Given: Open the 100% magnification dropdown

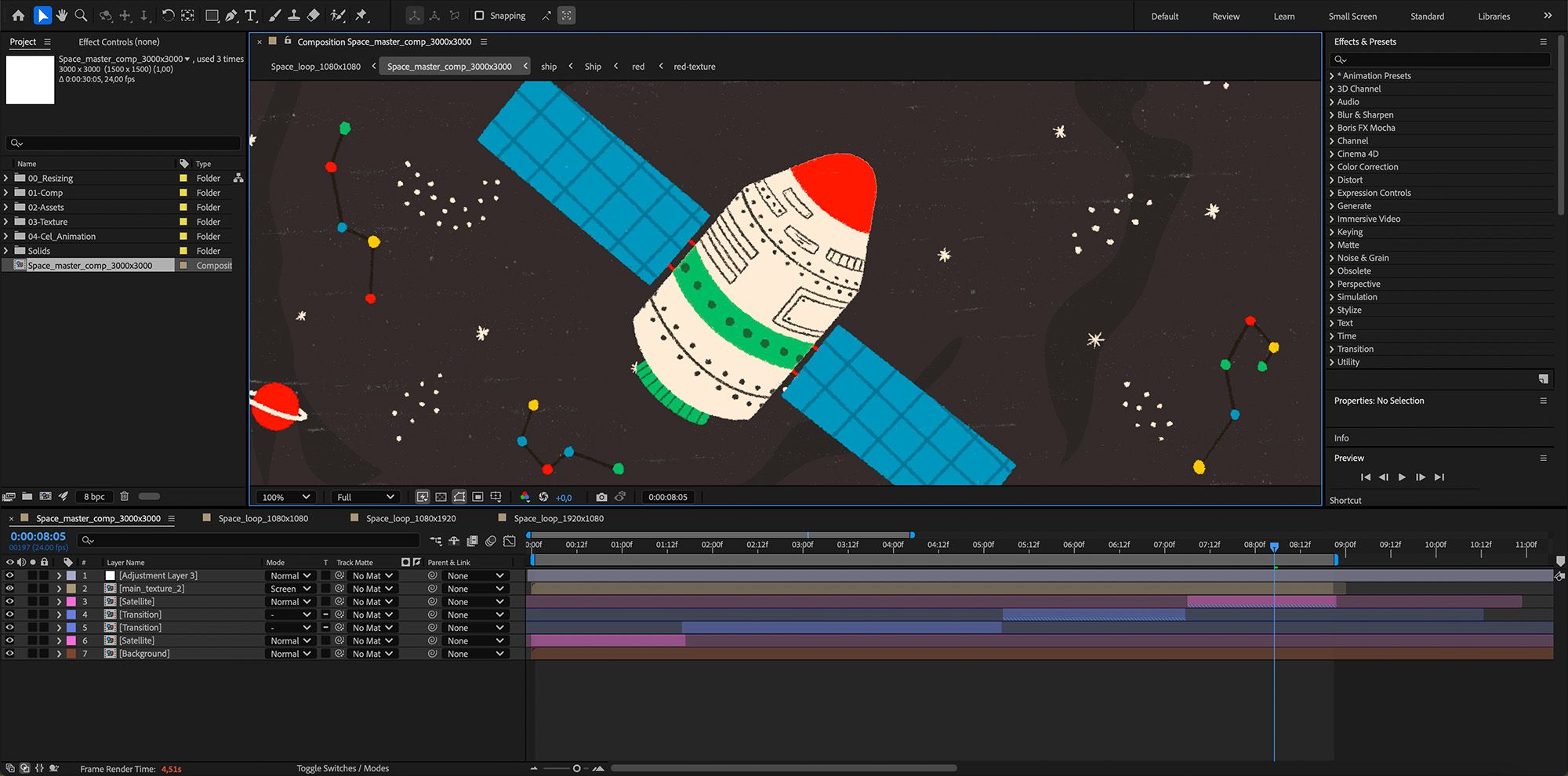Looking at the screenshot, I should click(286, 497).
